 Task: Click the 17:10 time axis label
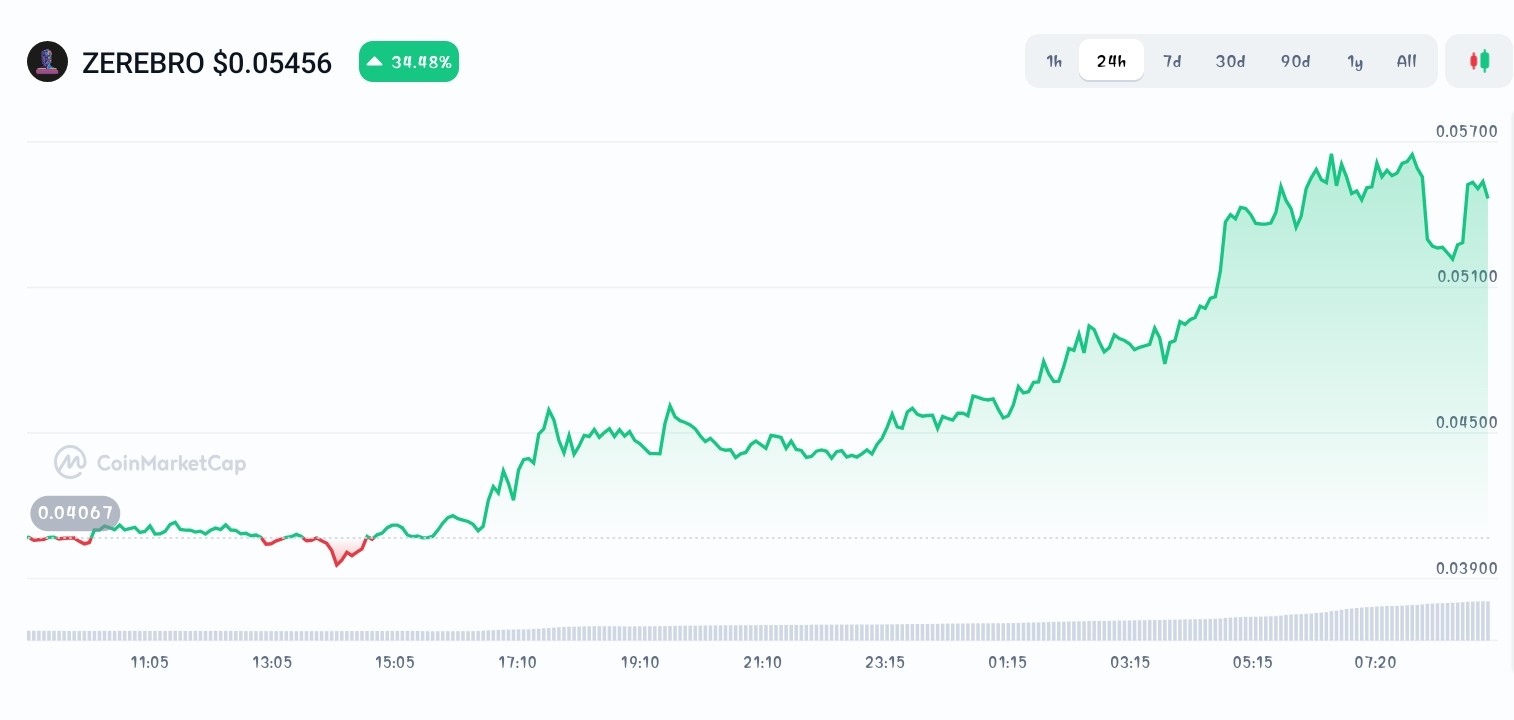coord(517,662)
